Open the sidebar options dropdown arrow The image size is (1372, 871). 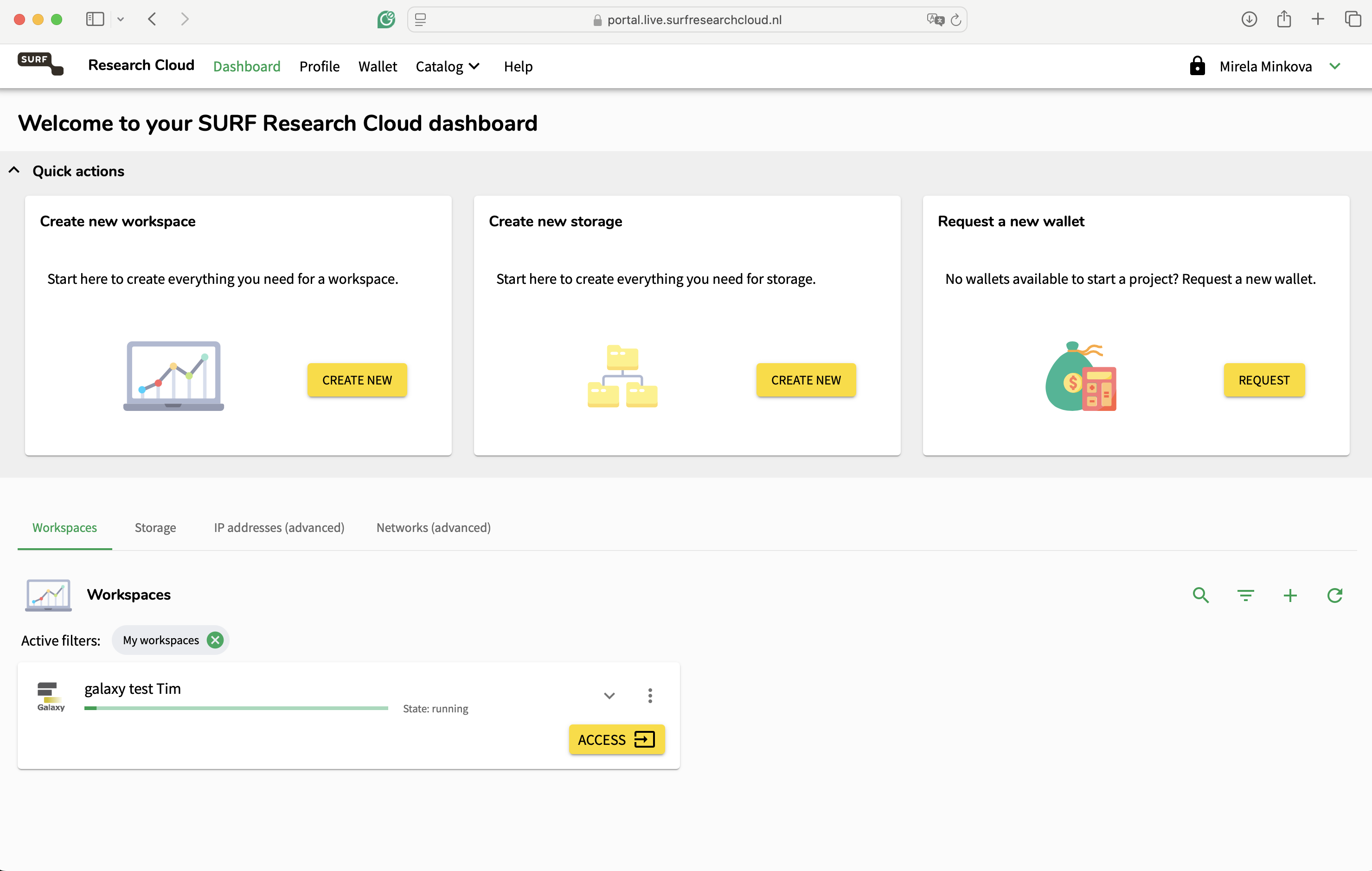(x=120, y=19)
